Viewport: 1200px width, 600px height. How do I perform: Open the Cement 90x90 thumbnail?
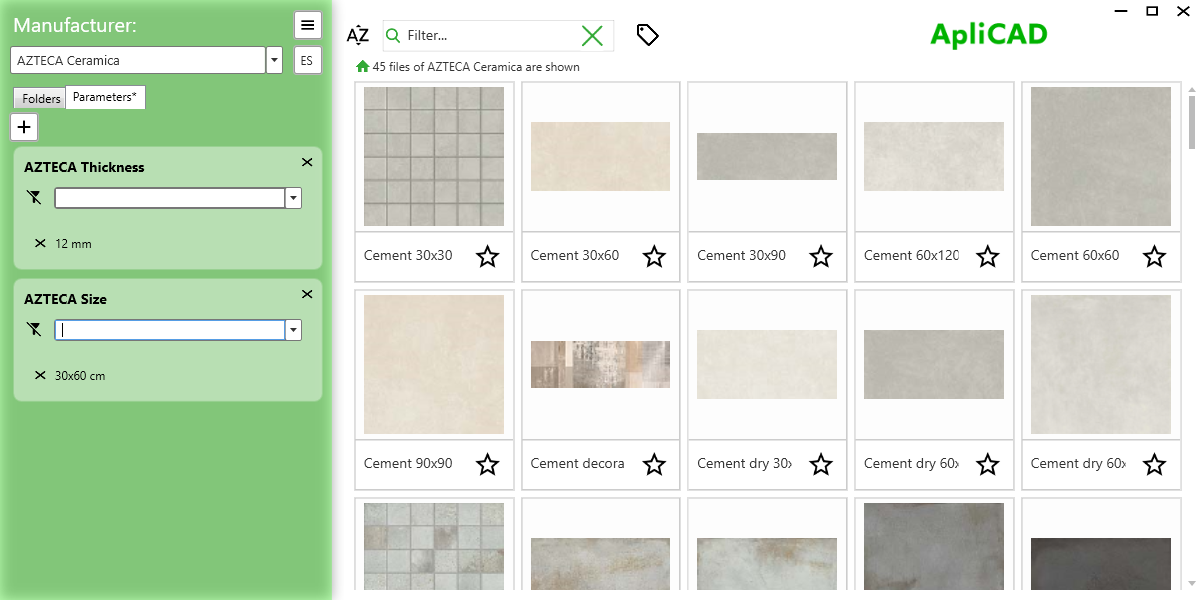point(434,364)
